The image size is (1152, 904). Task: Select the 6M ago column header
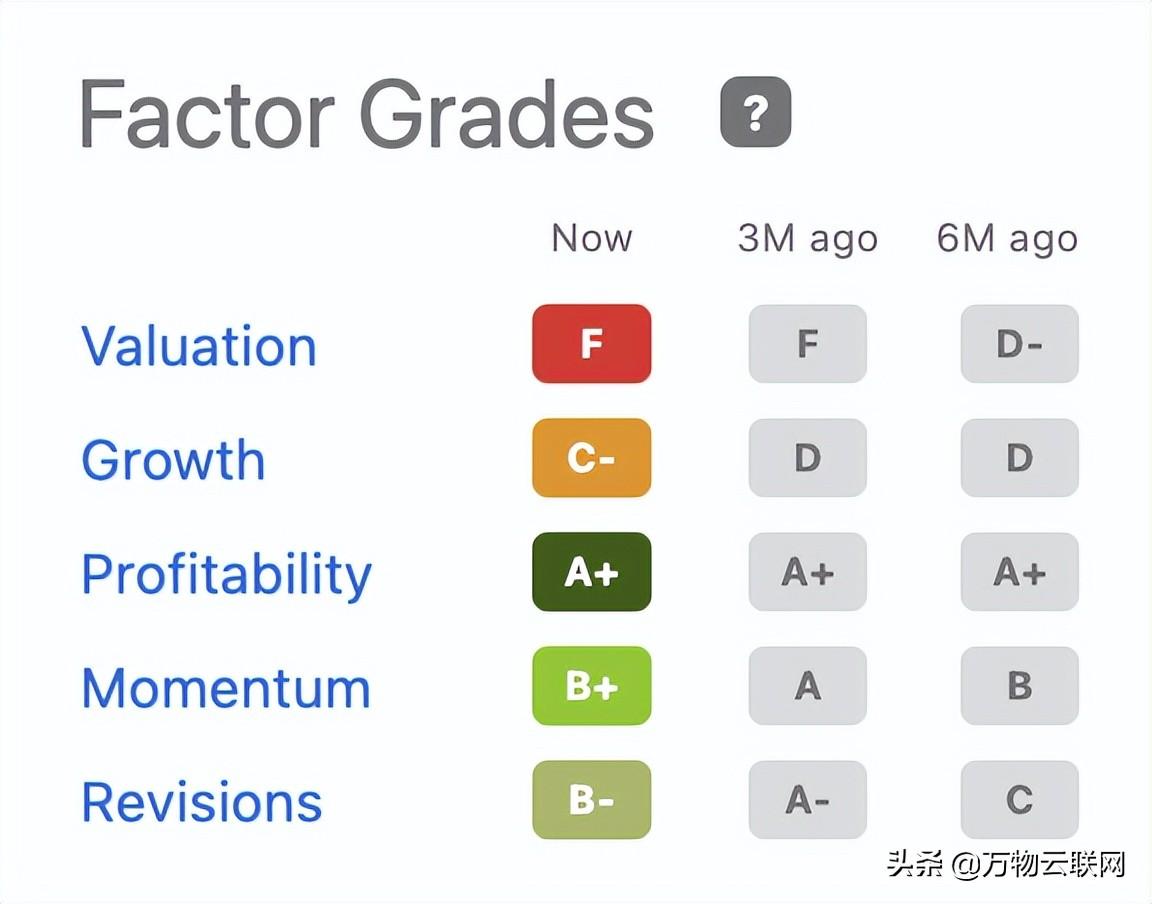click(1007, 240)
